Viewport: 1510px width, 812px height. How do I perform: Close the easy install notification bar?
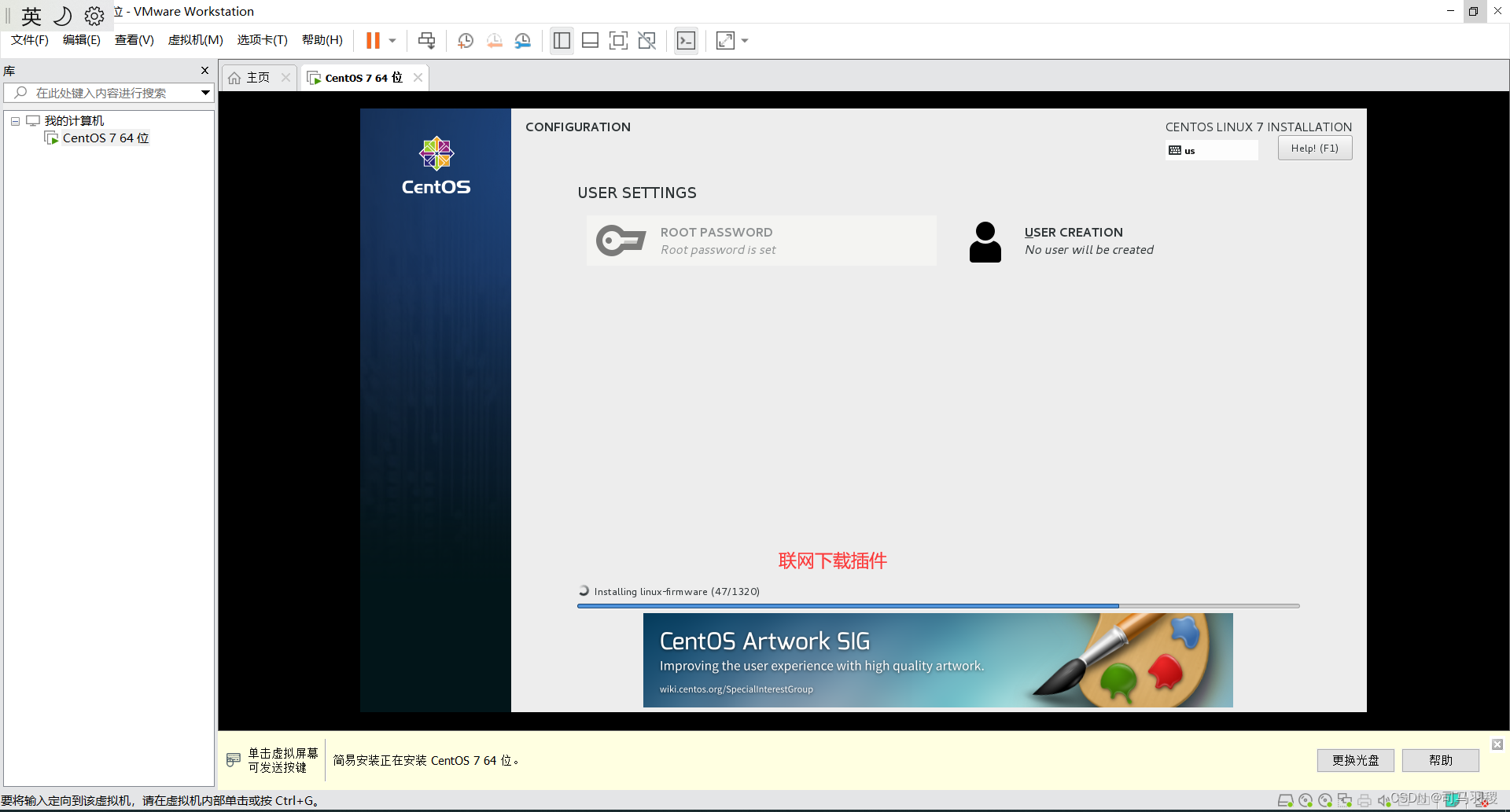click(1497, 744)
